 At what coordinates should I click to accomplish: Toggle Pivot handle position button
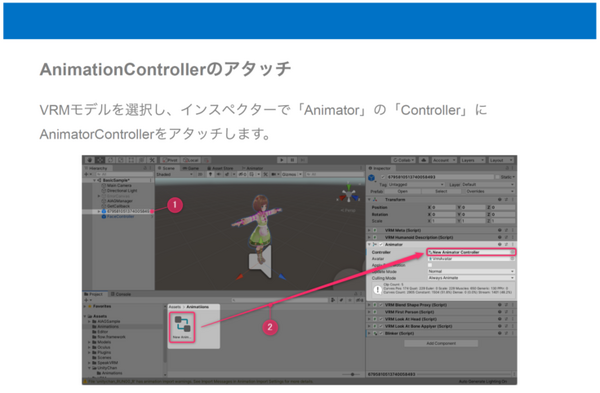(x=170, y=160)
